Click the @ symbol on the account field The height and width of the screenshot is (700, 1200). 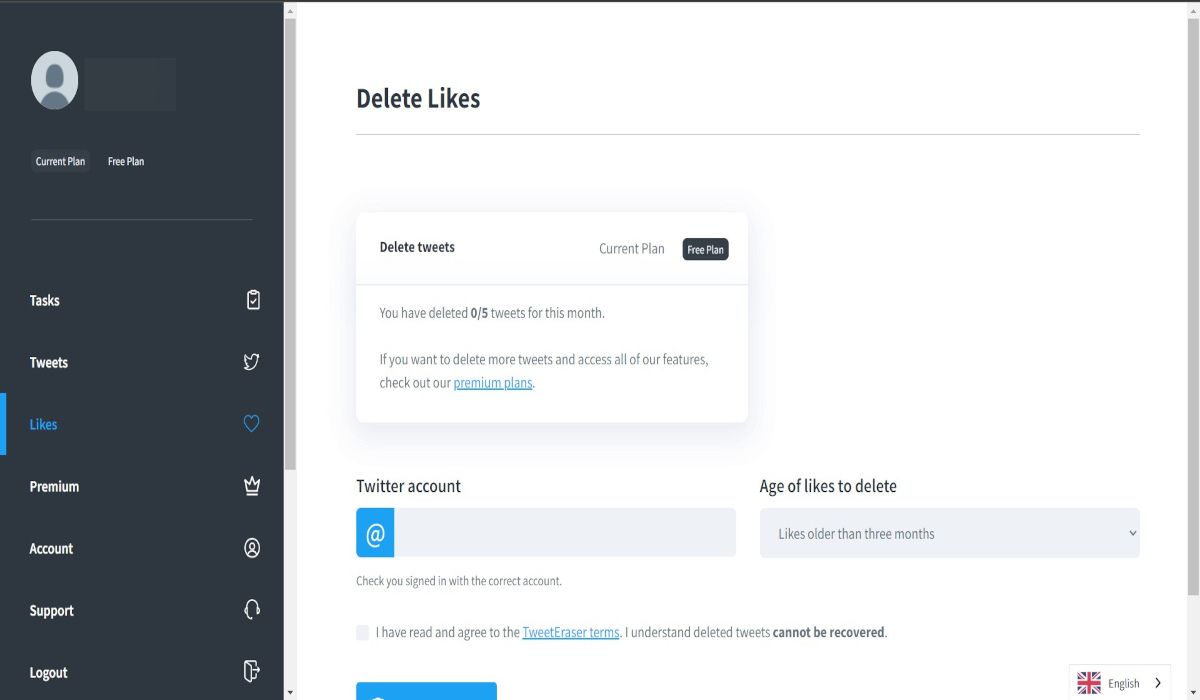(x=375, y=533)
